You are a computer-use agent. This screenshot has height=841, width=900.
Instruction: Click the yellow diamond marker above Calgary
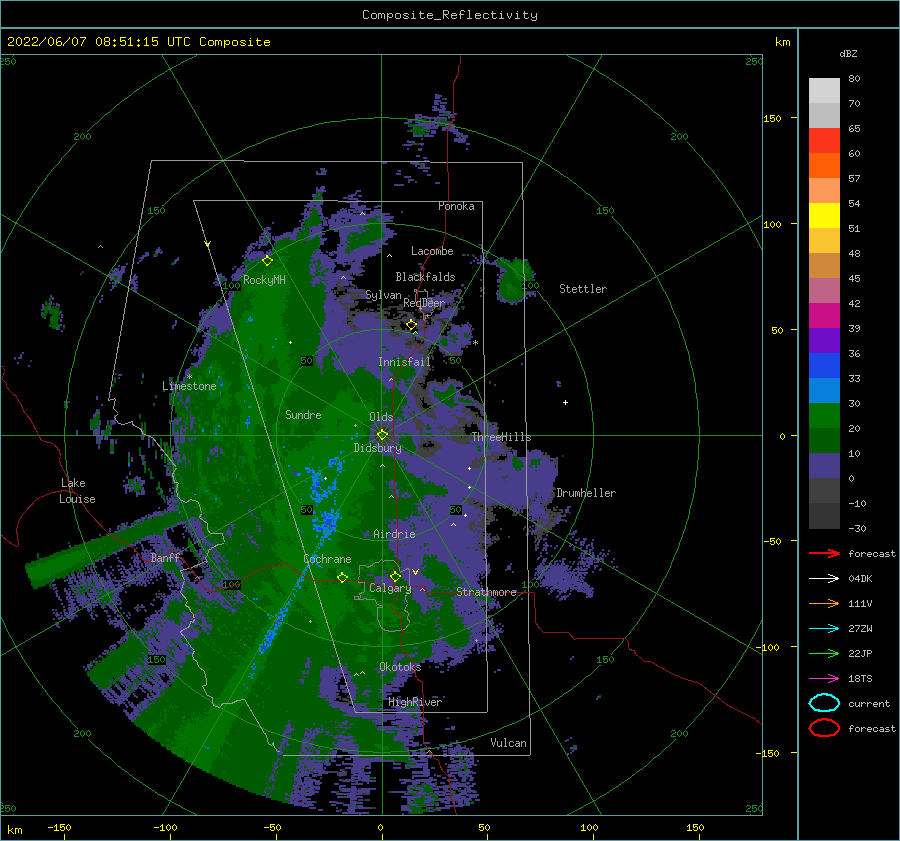click(x=395, y=576)
